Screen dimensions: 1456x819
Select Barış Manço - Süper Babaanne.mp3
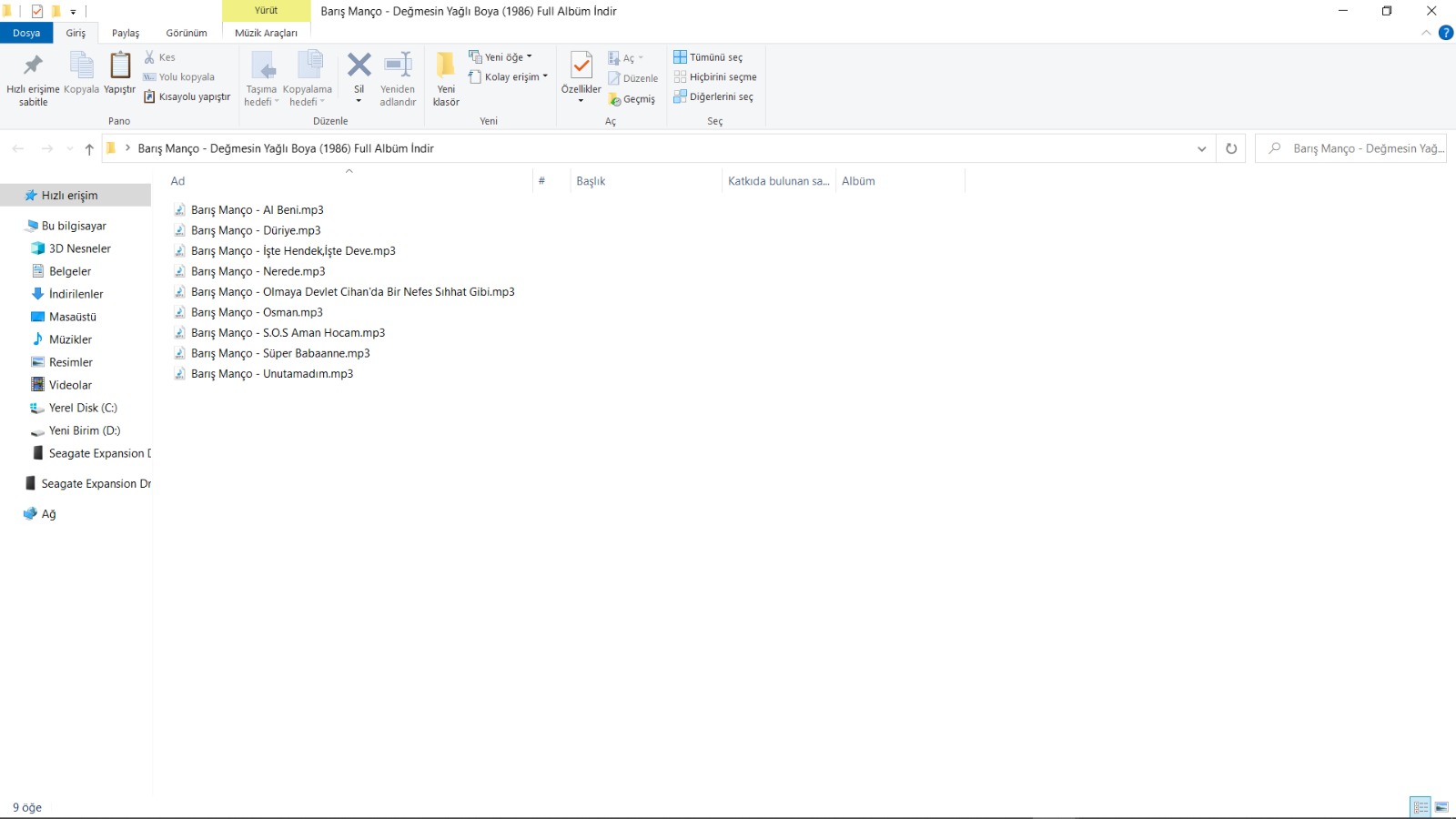tap(272, 353)
